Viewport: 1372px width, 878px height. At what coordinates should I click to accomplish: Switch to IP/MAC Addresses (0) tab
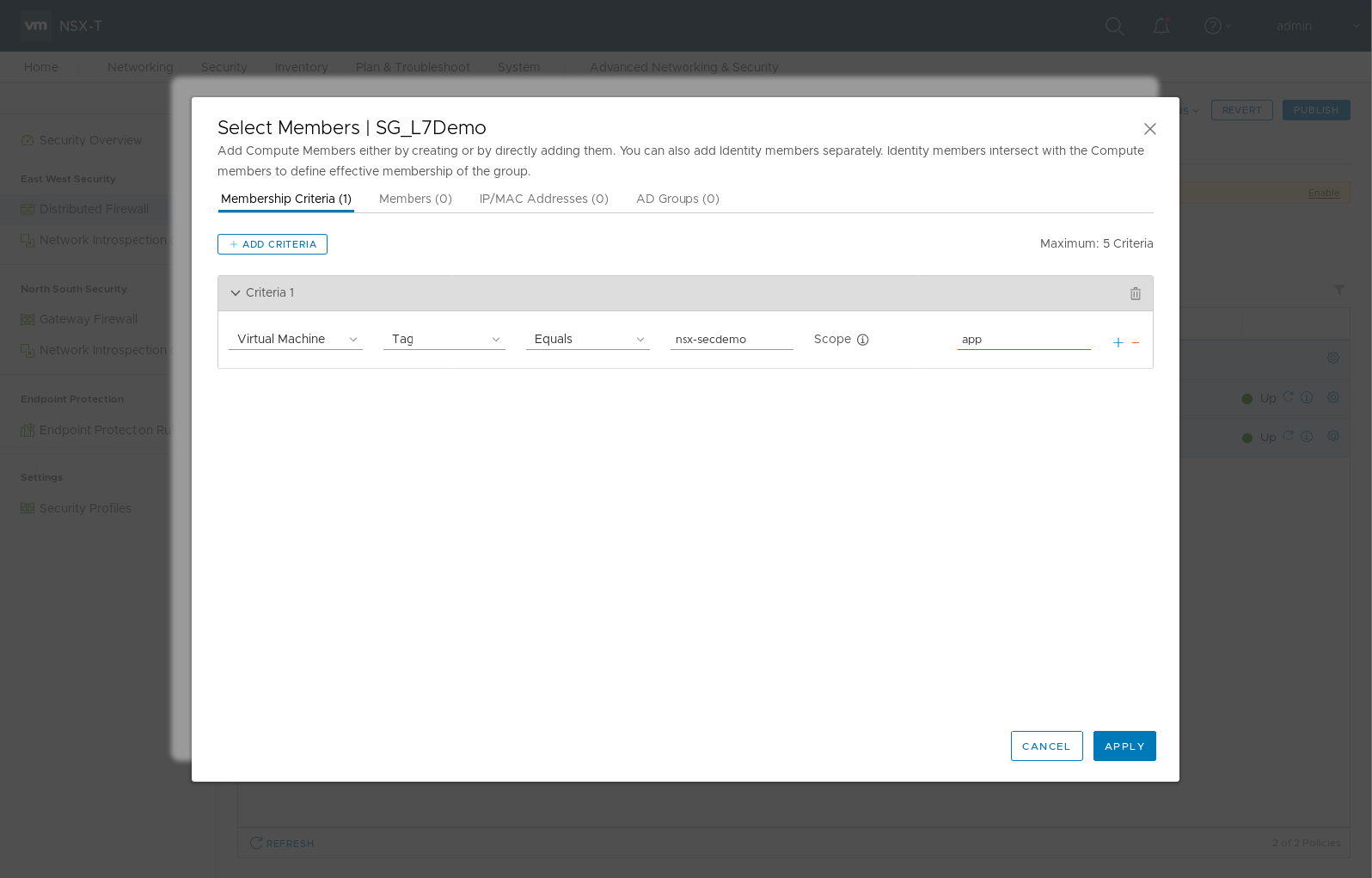[x=544, y=199]
